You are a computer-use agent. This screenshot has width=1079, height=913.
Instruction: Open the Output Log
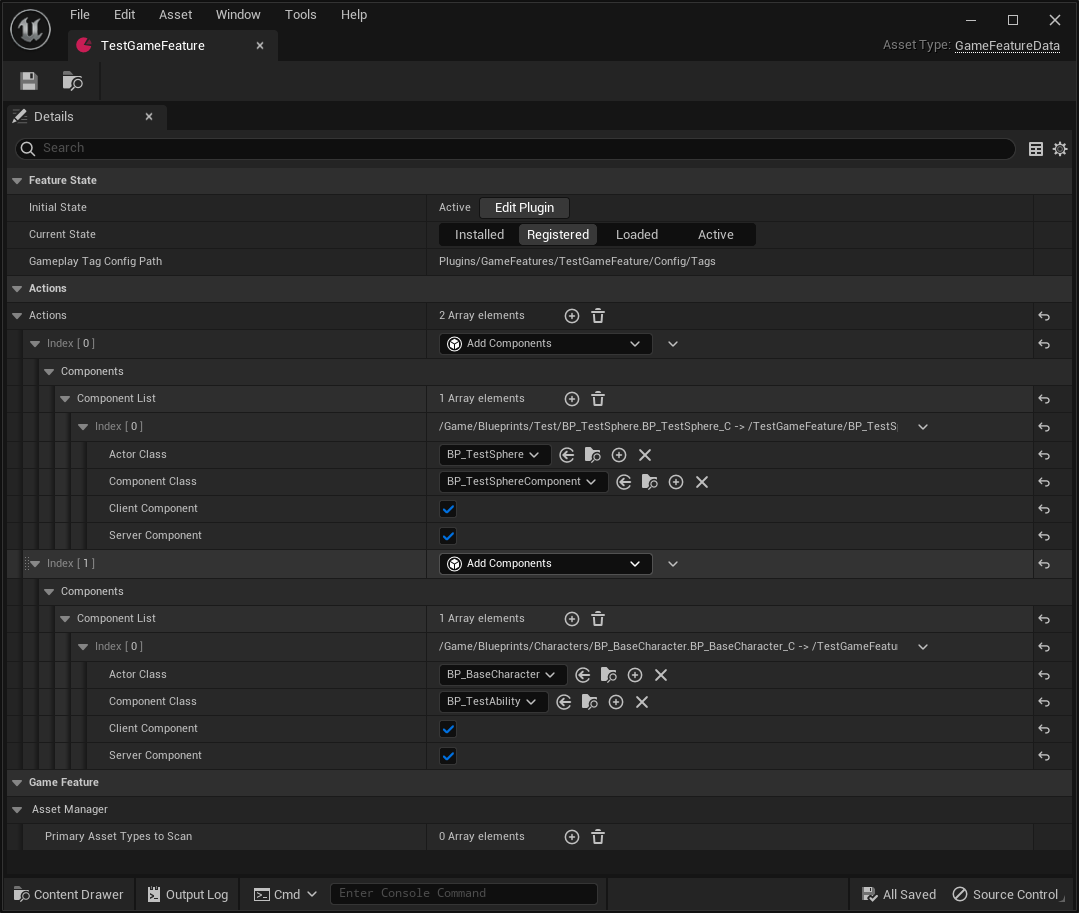pos(188,894)
